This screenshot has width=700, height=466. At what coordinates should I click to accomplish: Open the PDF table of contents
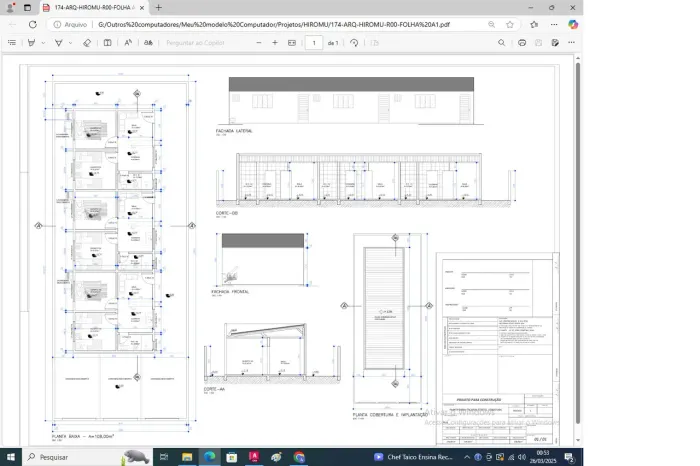[x=11, y=43]
